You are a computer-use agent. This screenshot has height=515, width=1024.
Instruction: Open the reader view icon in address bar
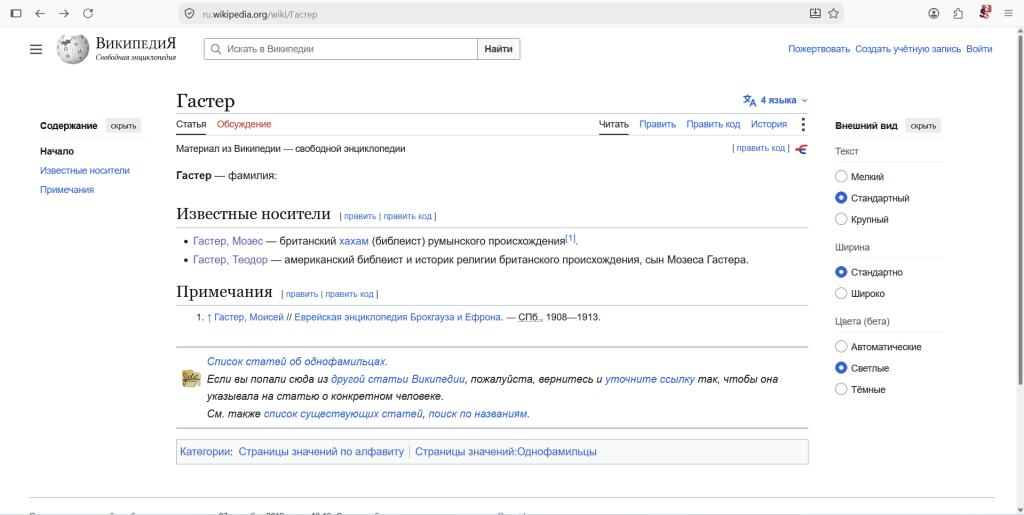pyautogui.click(x=815, y=13)
